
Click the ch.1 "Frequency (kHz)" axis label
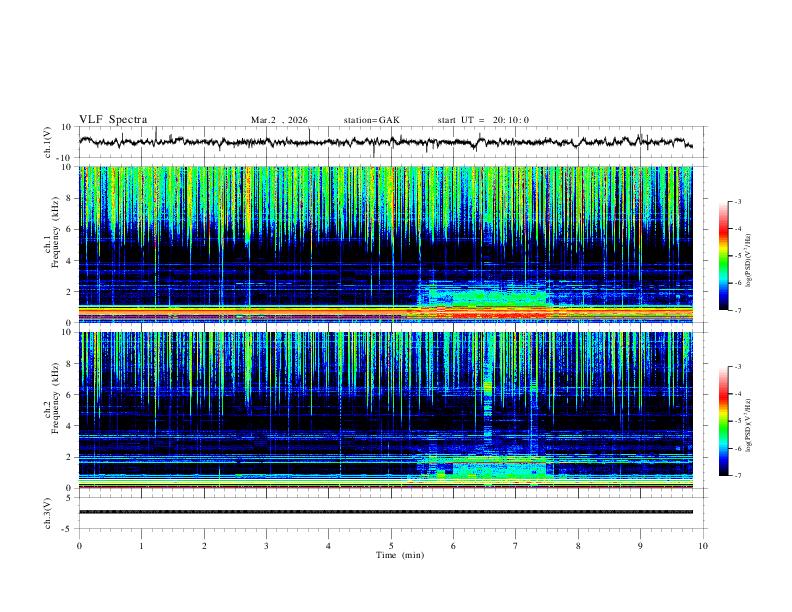(x=56, y=233)
